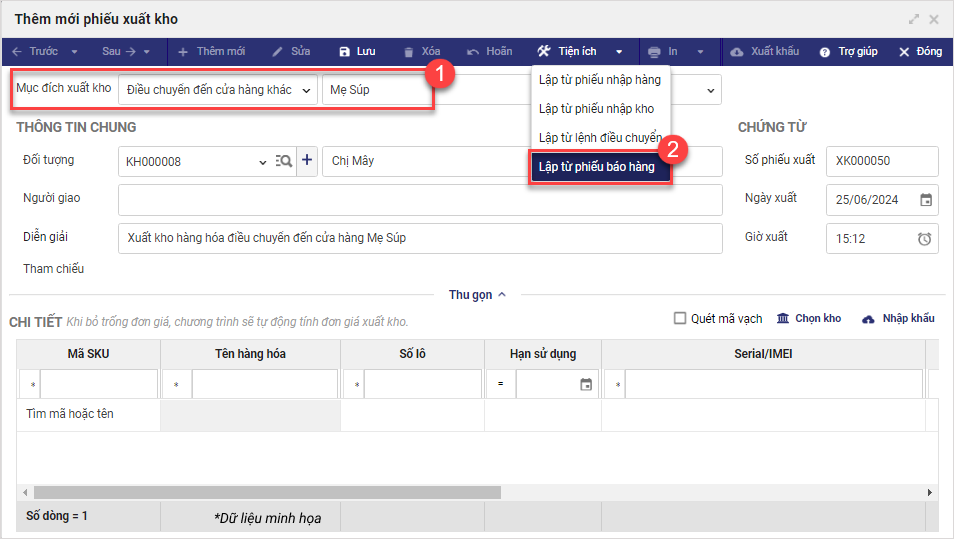
Task: Click the Đóng button in toolbar
Action: pos(921,52)
